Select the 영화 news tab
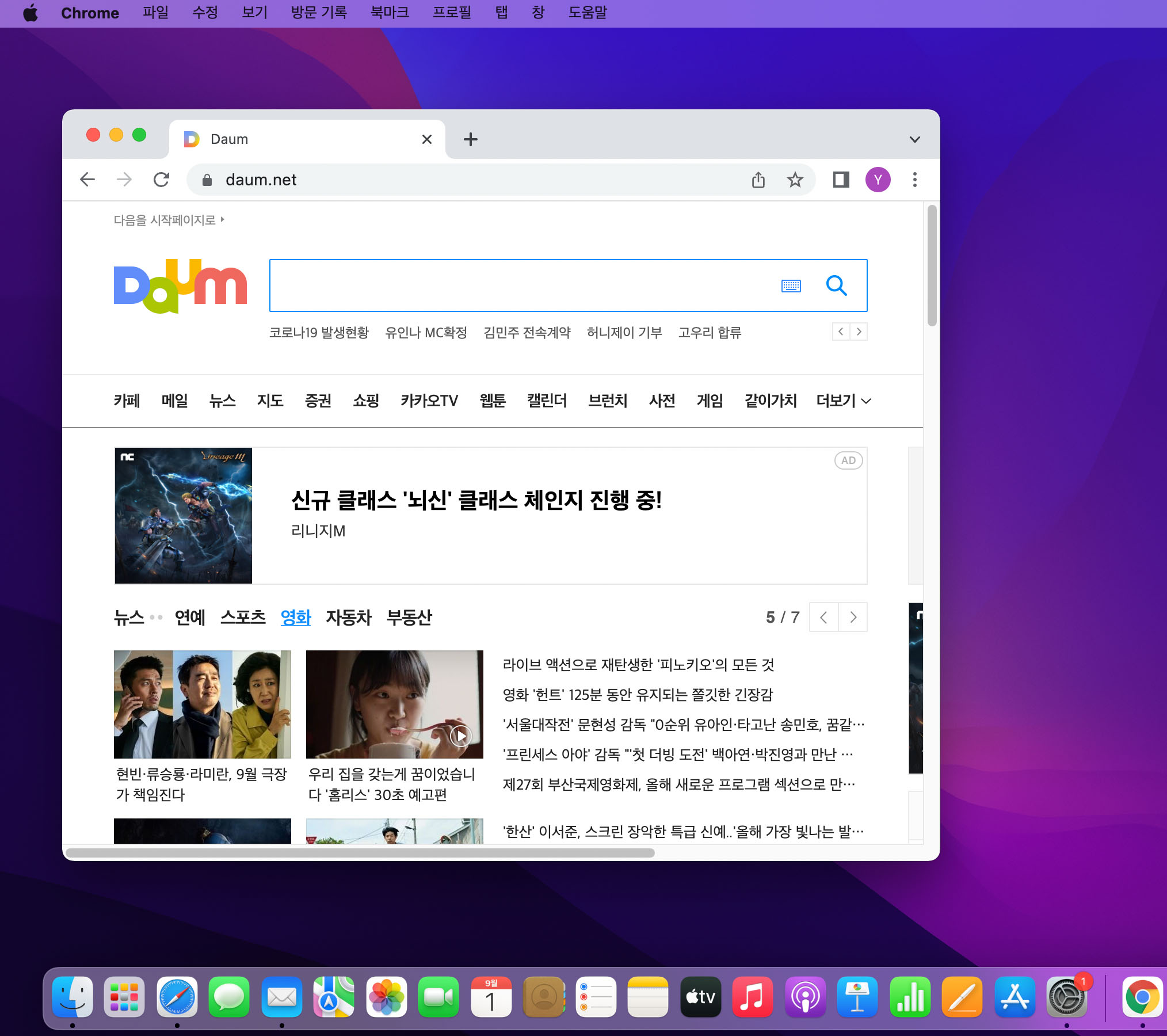Viewport: 1167px width, 1036px height. [296, 617]
